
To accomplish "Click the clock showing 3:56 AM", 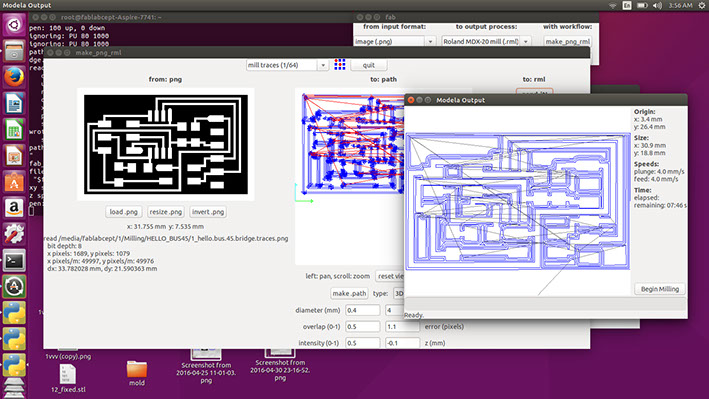I will click(680, 5).
